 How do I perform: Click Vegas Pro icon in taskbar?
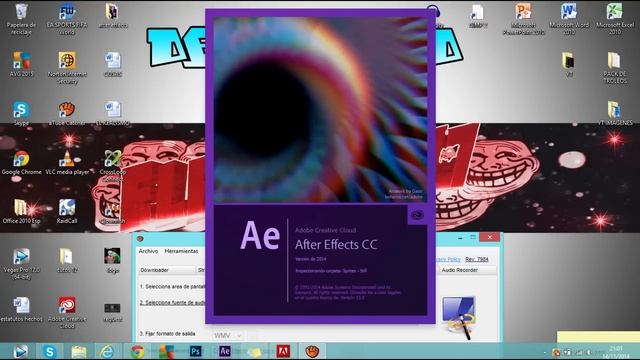click(x=20, y=351)
